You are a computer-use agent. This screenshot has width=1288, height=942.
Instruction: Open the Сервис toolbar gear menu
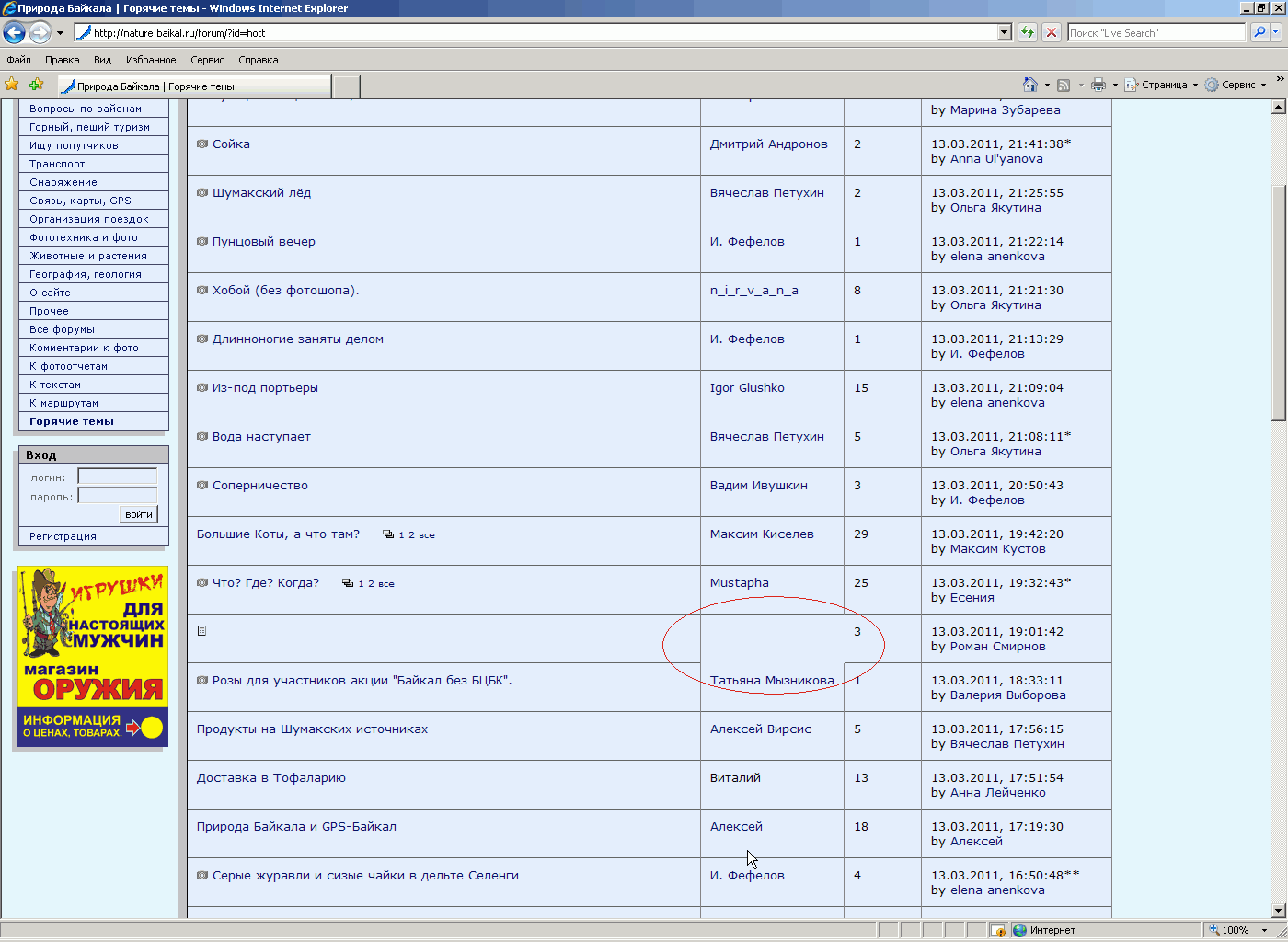[1236, 85]
